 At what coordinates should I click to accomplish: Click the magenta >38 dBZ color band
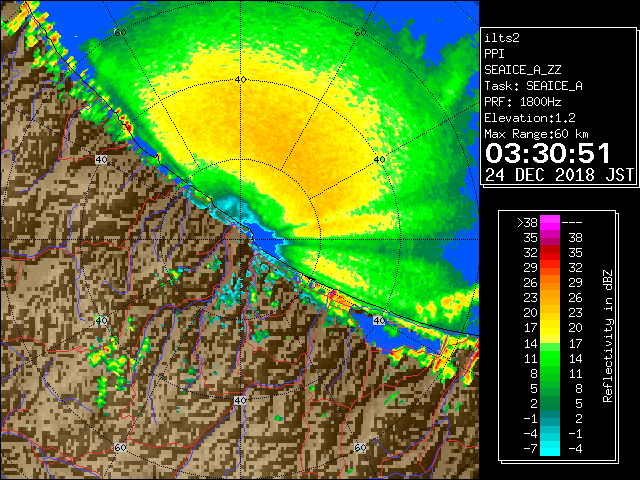pyautogui.click(x=550, y=222)
